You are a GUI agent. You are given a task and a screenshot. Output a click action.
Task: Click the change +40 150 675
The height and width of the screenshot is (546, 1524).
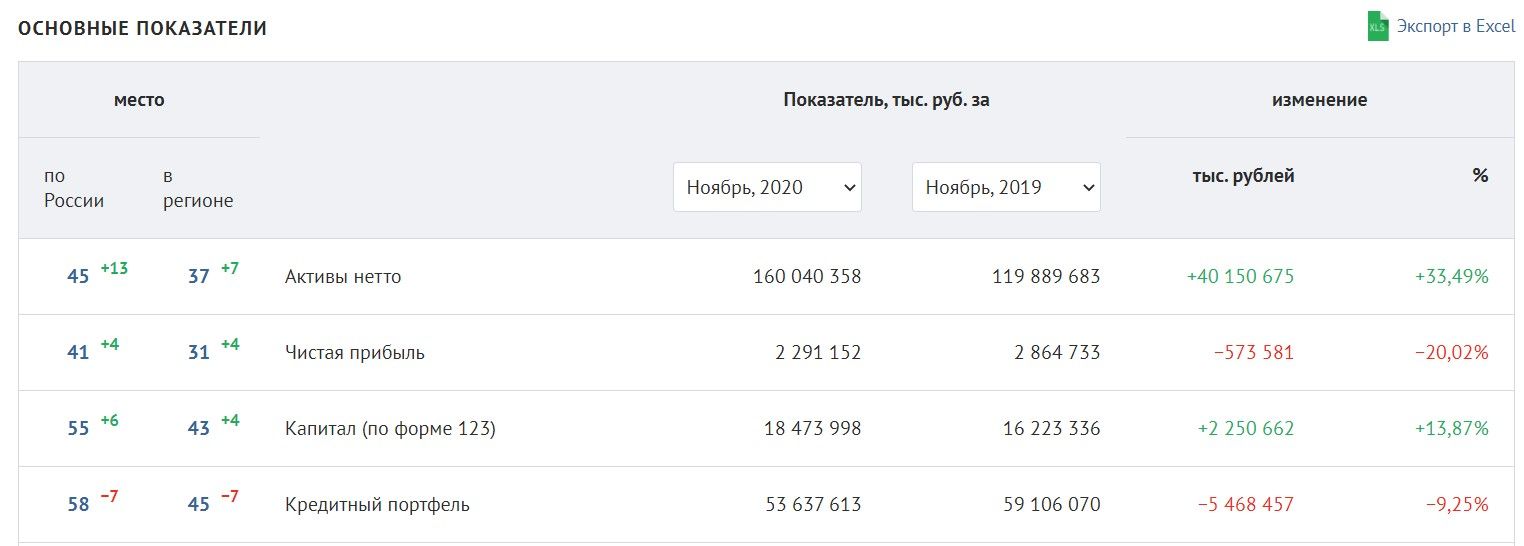pos(1240,277)
